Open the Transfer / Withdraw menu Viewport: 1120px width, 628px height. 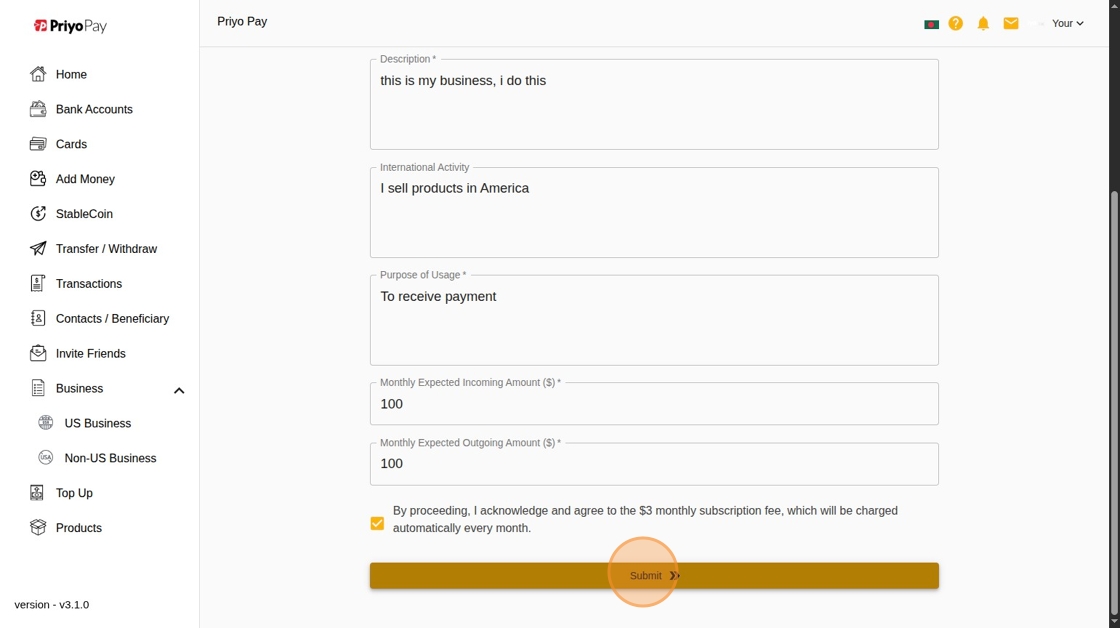[x=106, y=249]
